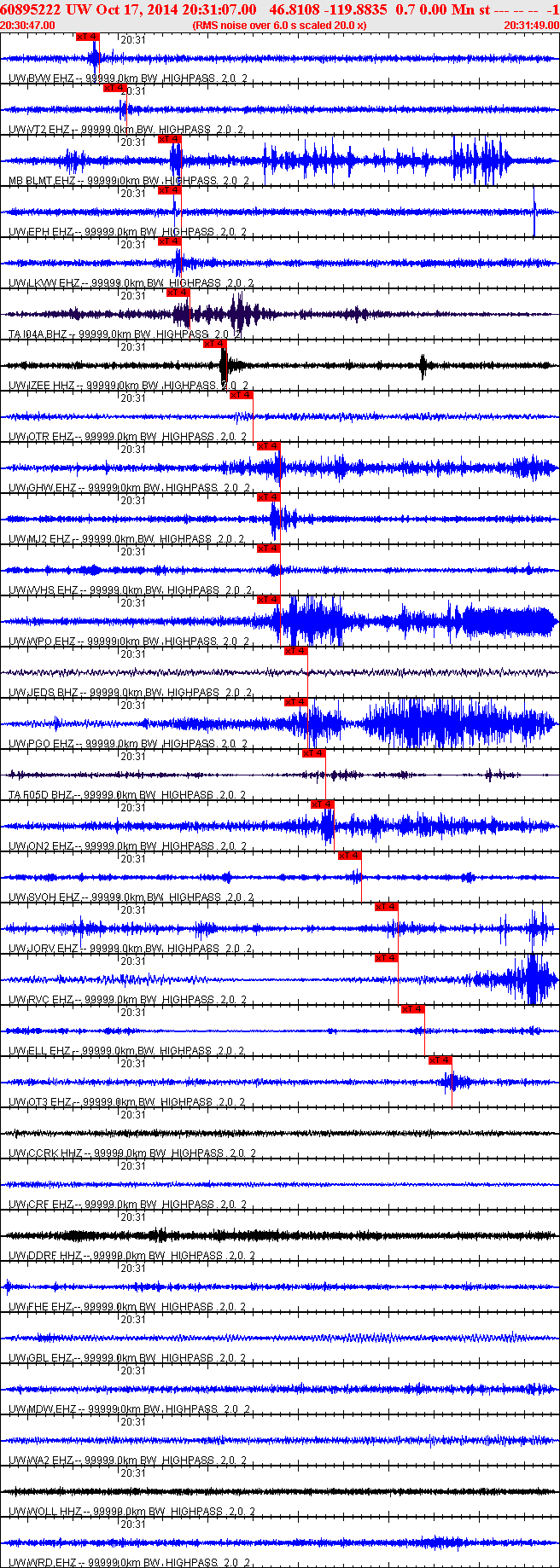Click the red pick flag on the UW.BVW trace
Viewport: 560px width, 1568px height.
(88, 37)
